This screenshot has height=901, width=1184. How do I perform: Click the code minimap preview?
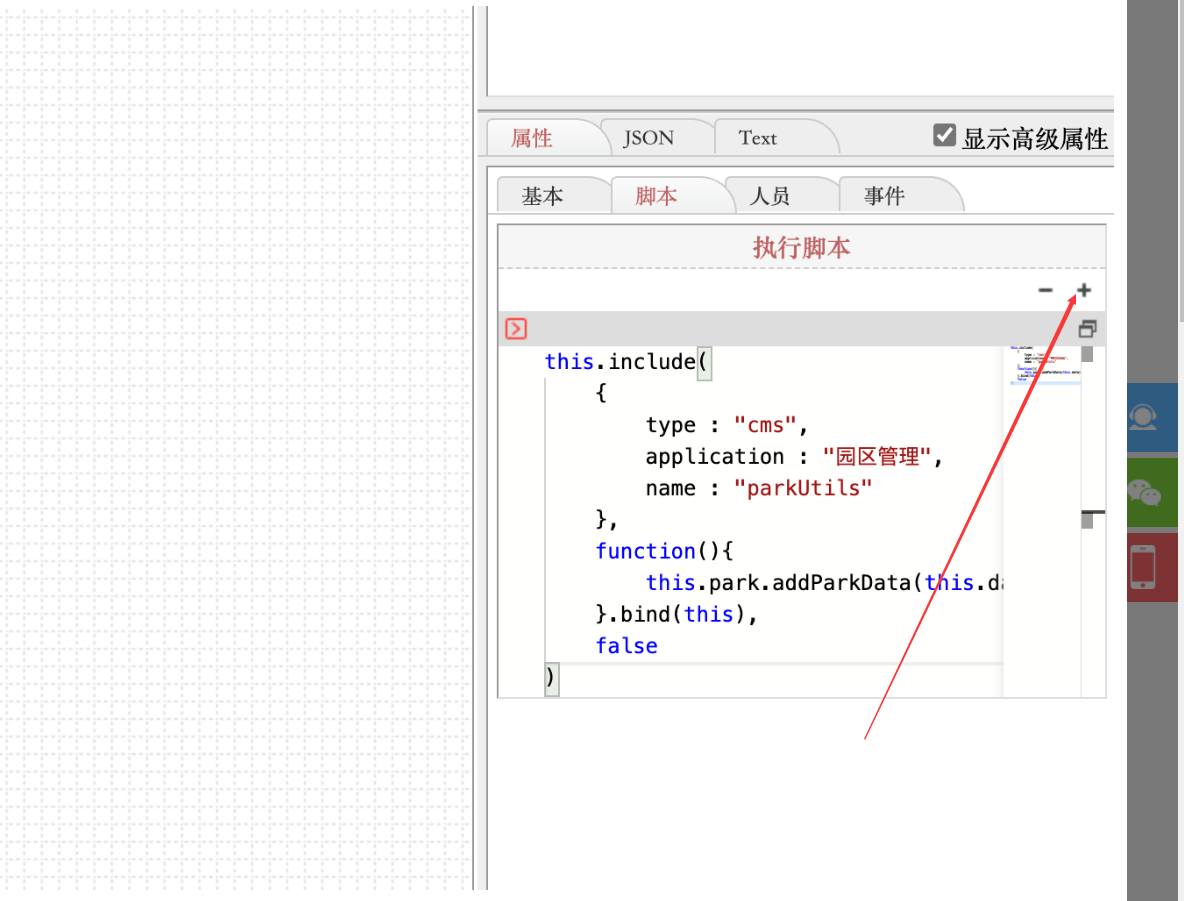pos(1045,365)
